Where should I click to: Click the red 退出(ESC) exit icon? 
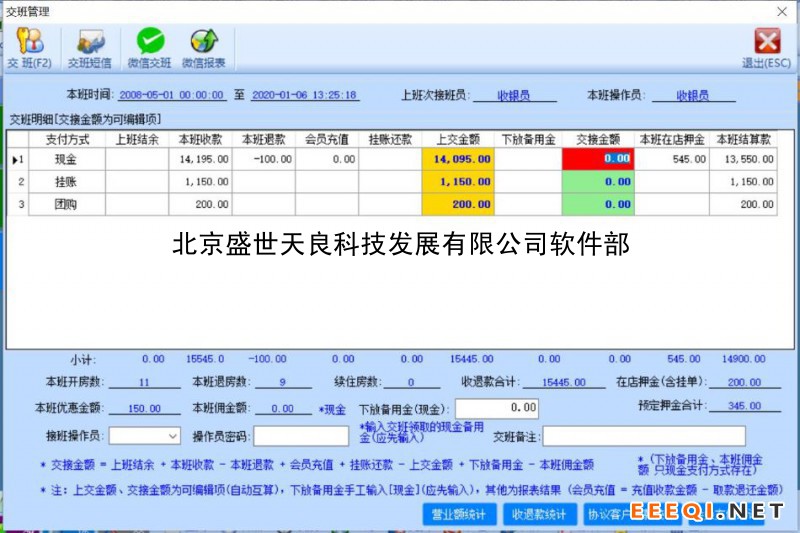coord(766,47)
